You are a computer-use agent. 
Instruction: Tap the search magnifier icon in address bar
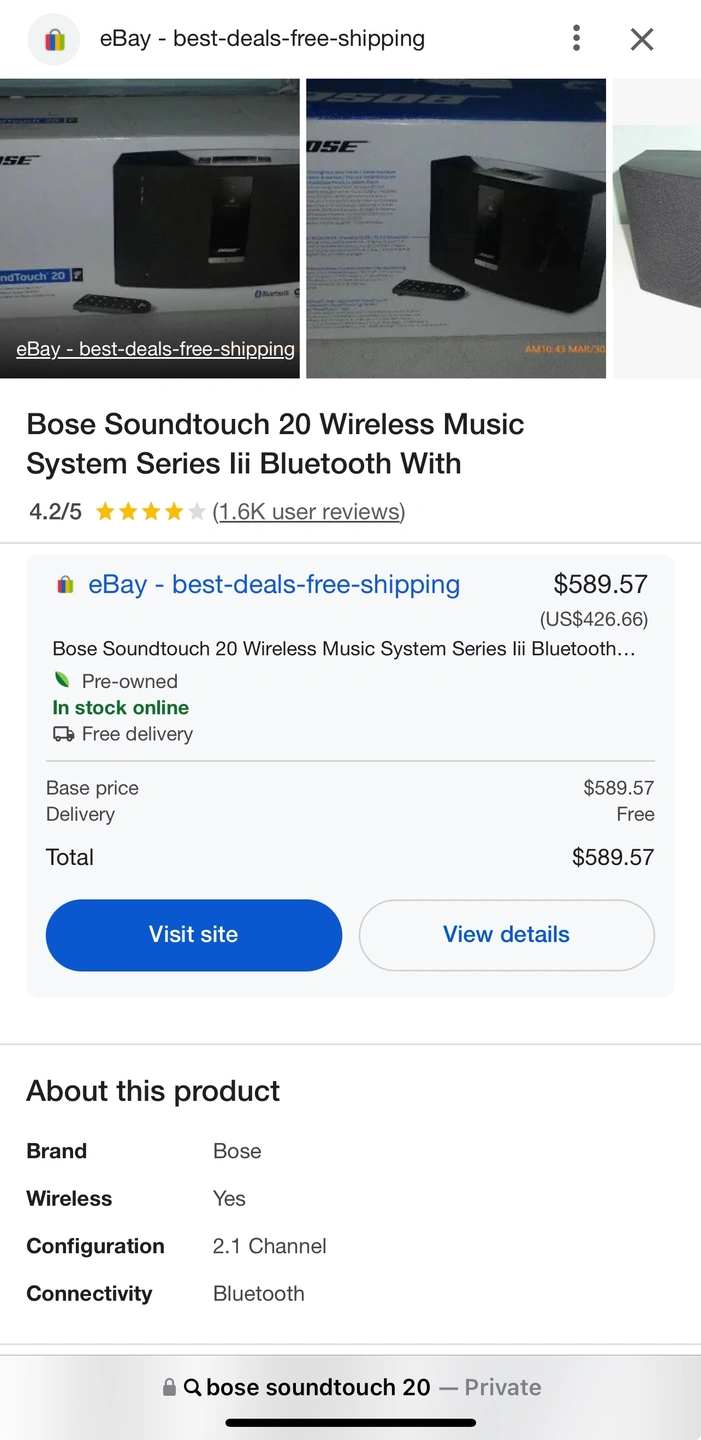coord(193,1387)
